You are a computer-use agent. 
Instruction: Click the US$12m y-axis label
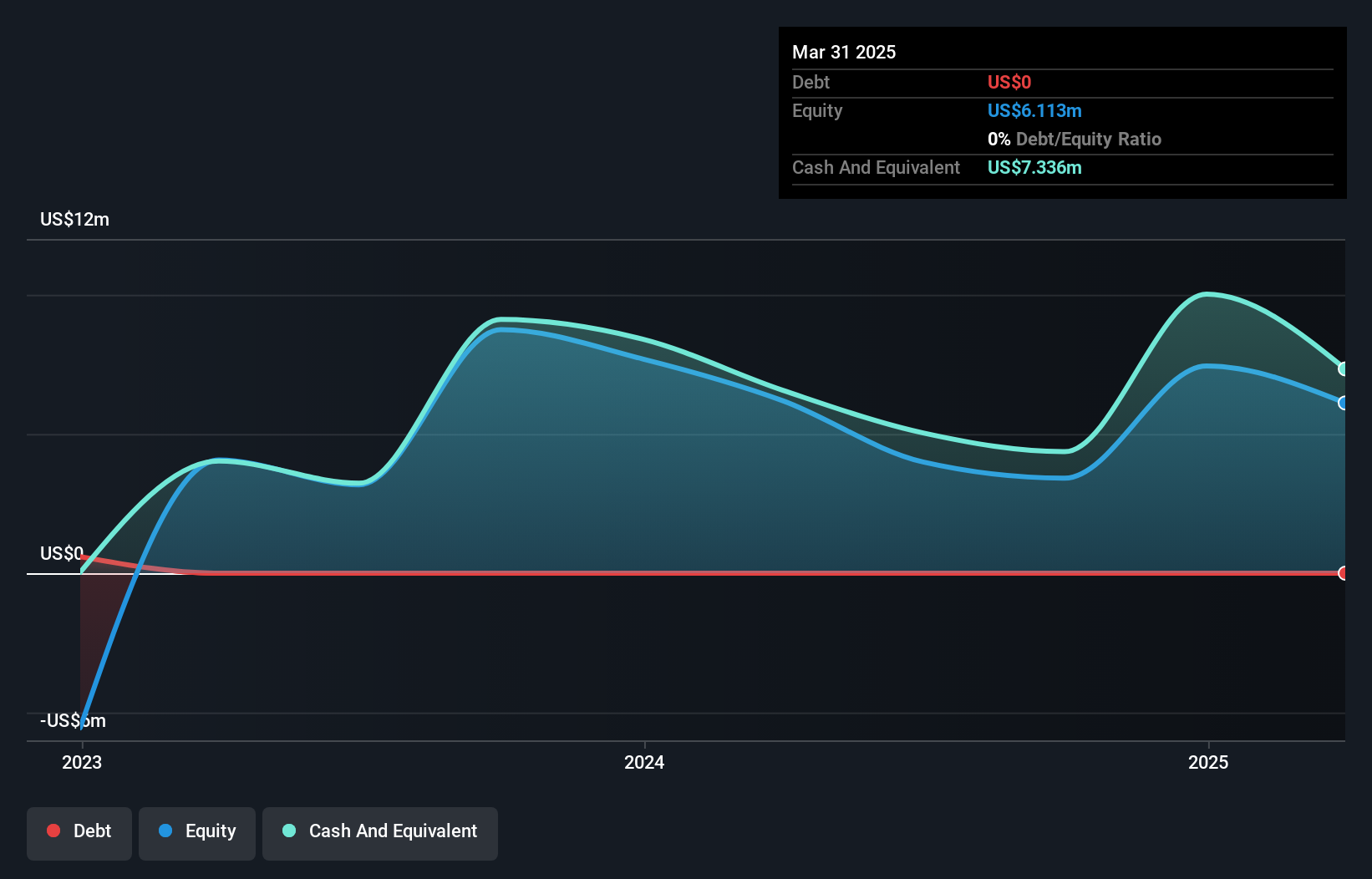74,219
